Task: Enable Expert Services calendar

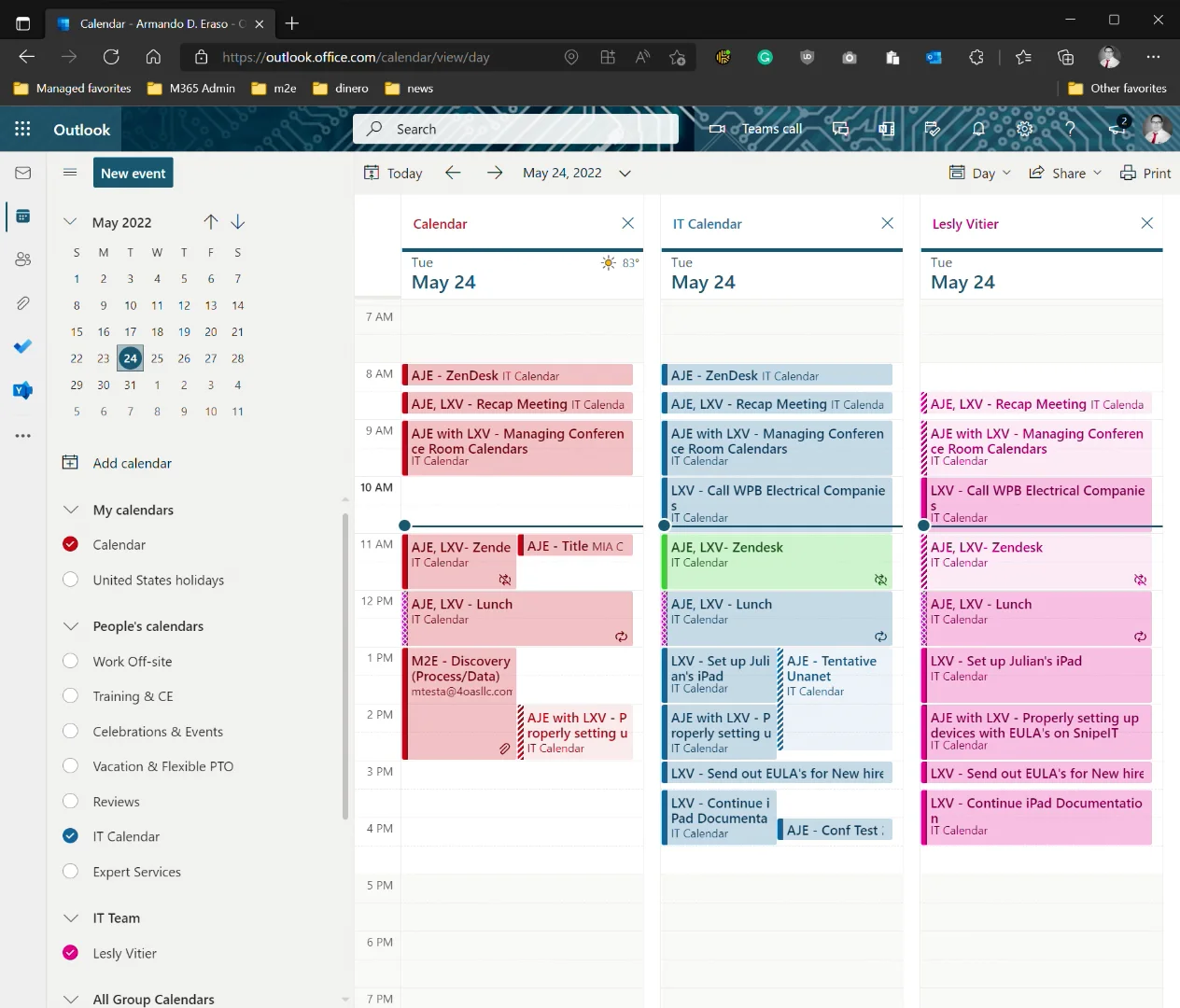Action: coord(70,871)
